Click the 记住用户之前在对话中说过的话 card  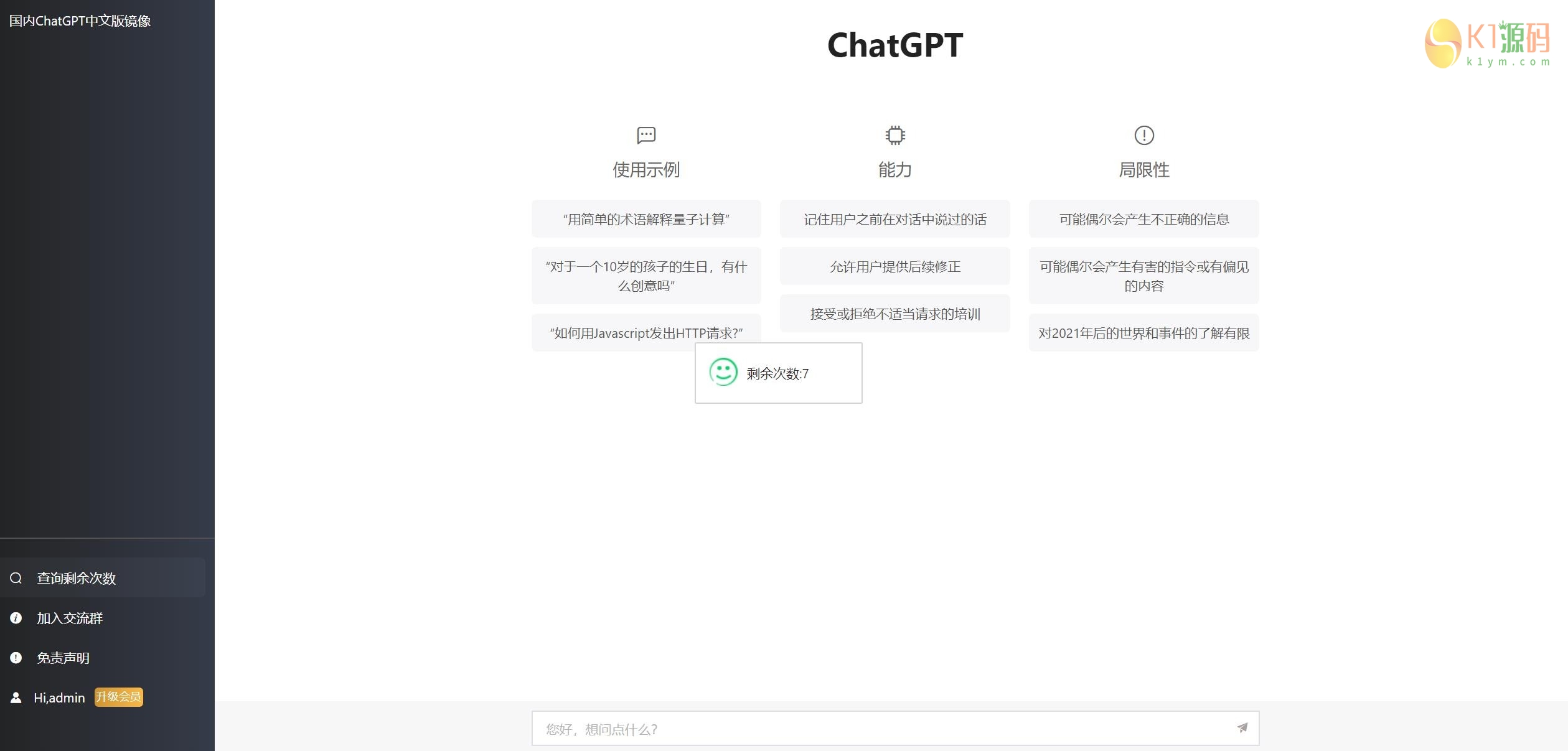(x=895, y=219)
